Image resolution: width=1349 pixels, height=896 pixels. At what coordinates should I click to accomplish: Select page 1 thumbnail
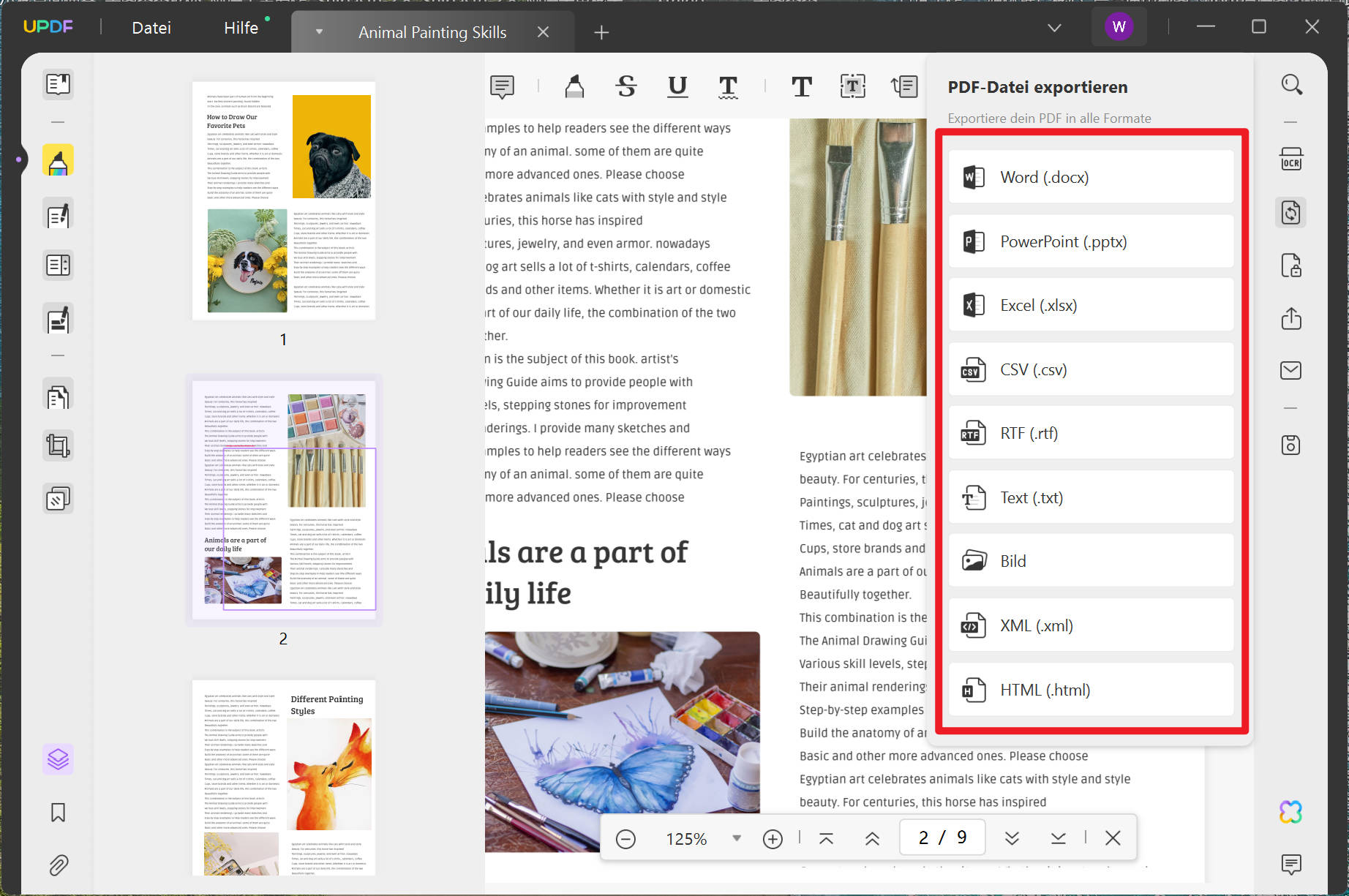[x=284, y=200]
